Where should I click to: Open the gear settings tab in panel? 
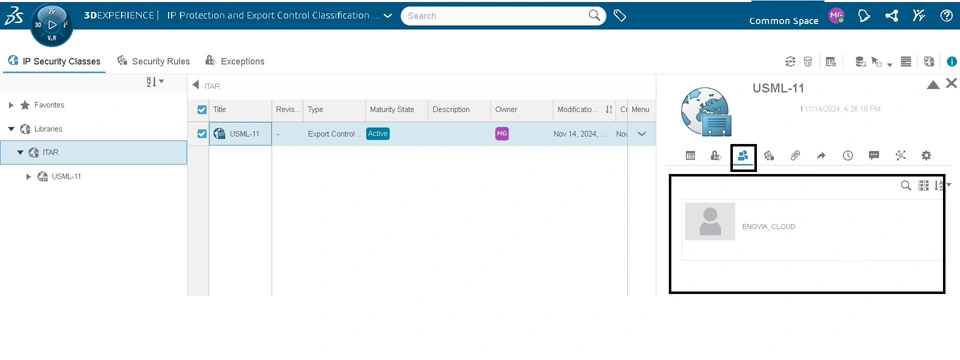click(x=926, y=156)
